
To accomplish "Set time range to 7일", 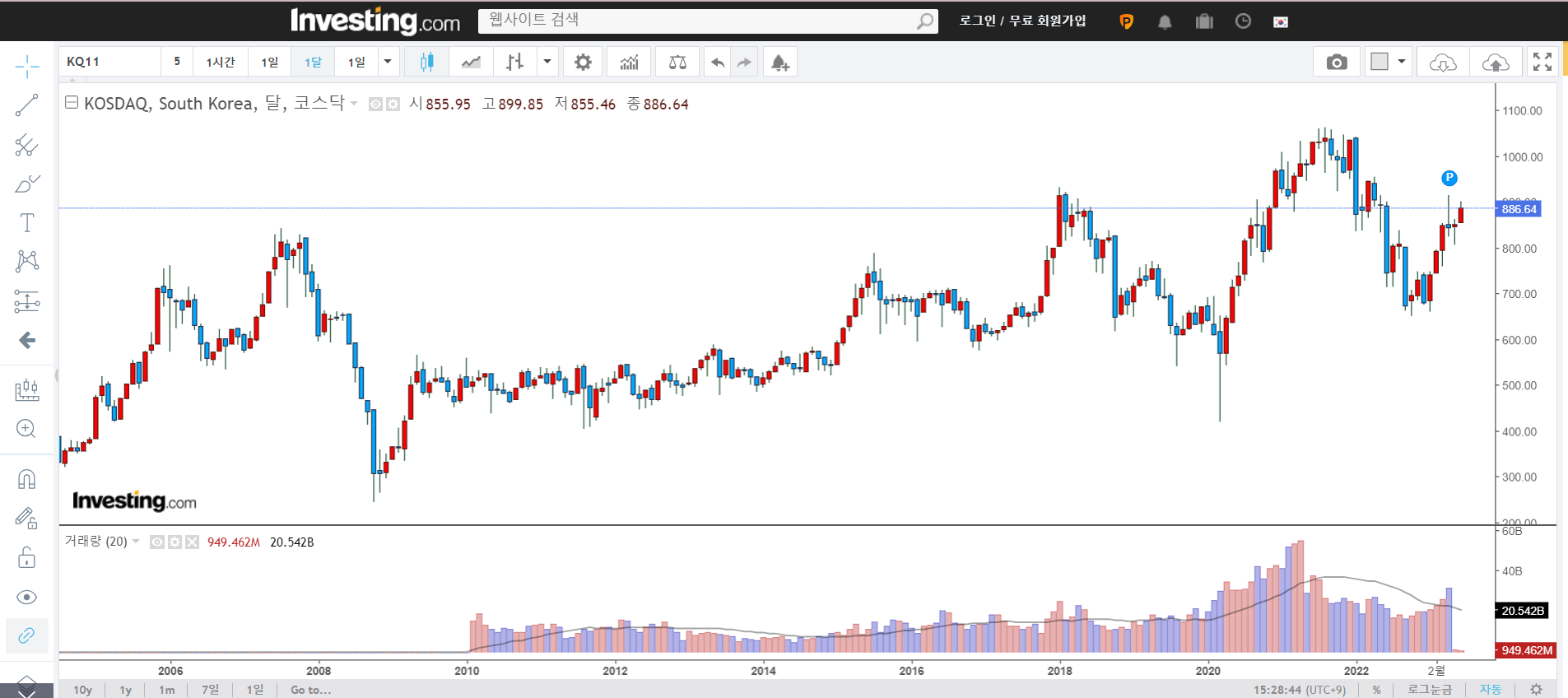I will [211, 690].
